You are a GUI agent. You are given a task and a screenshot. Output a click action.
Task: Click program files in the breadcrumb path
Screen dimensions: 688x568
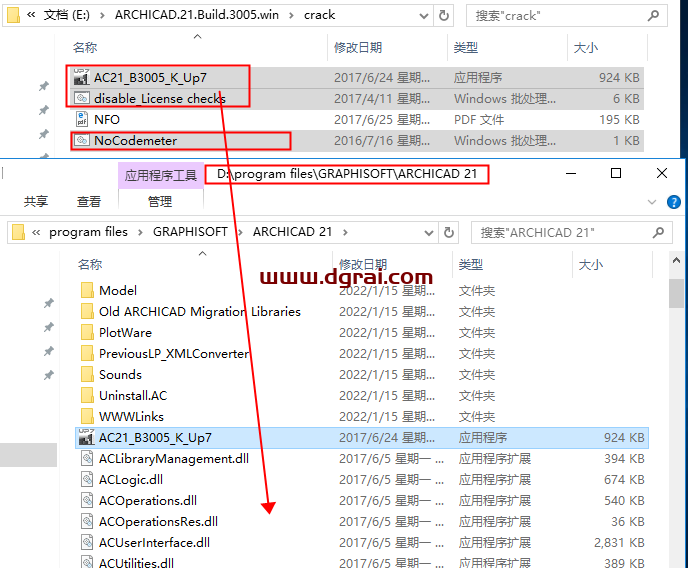point(88,232)
